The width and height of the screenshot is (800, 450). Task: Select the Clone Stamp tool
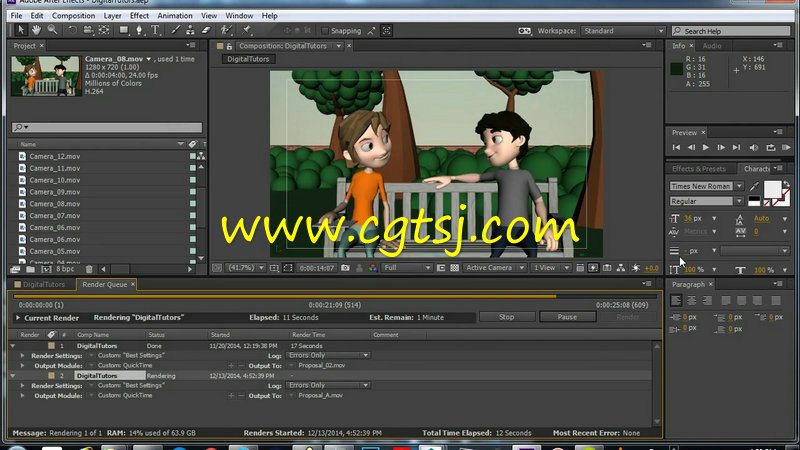tap(190, 31)
